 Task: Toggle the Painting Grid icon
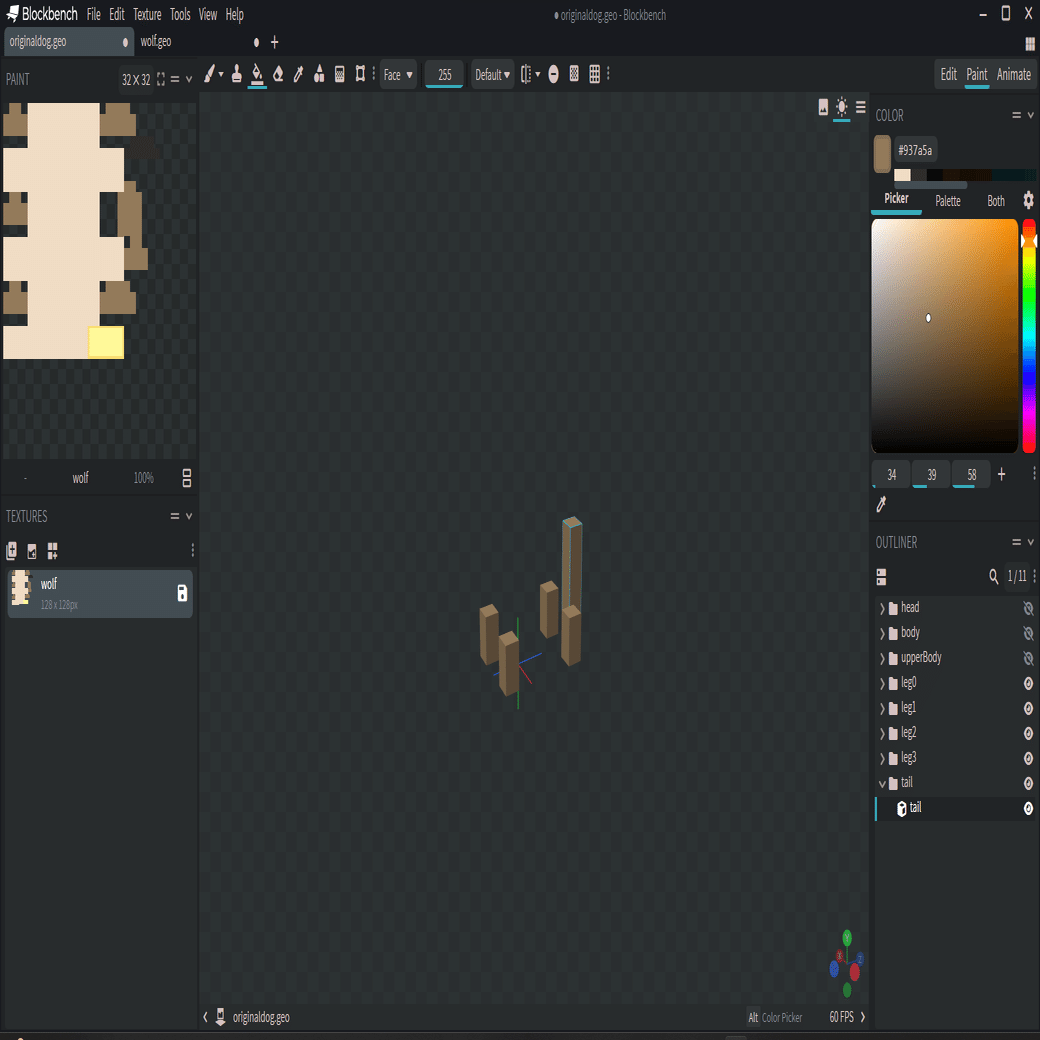[x=595, y=74]
